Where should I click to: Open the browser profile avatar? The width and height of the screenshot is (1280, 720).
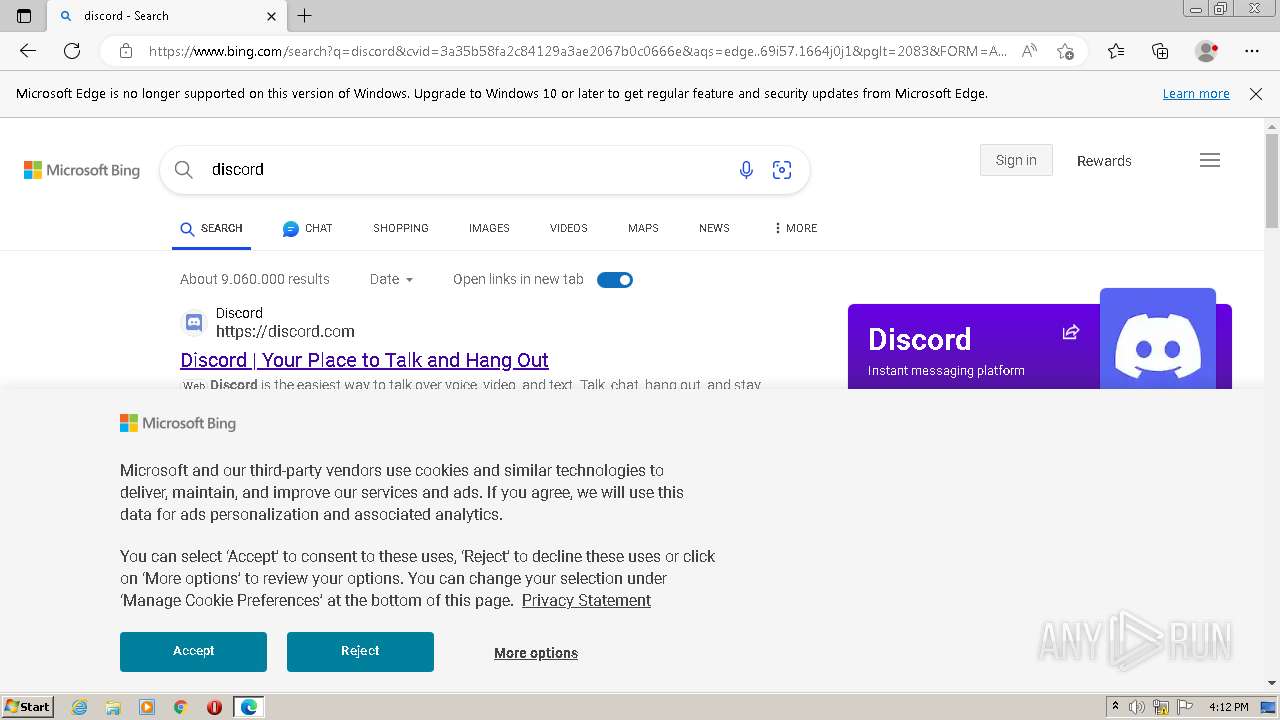[1206, 51]
